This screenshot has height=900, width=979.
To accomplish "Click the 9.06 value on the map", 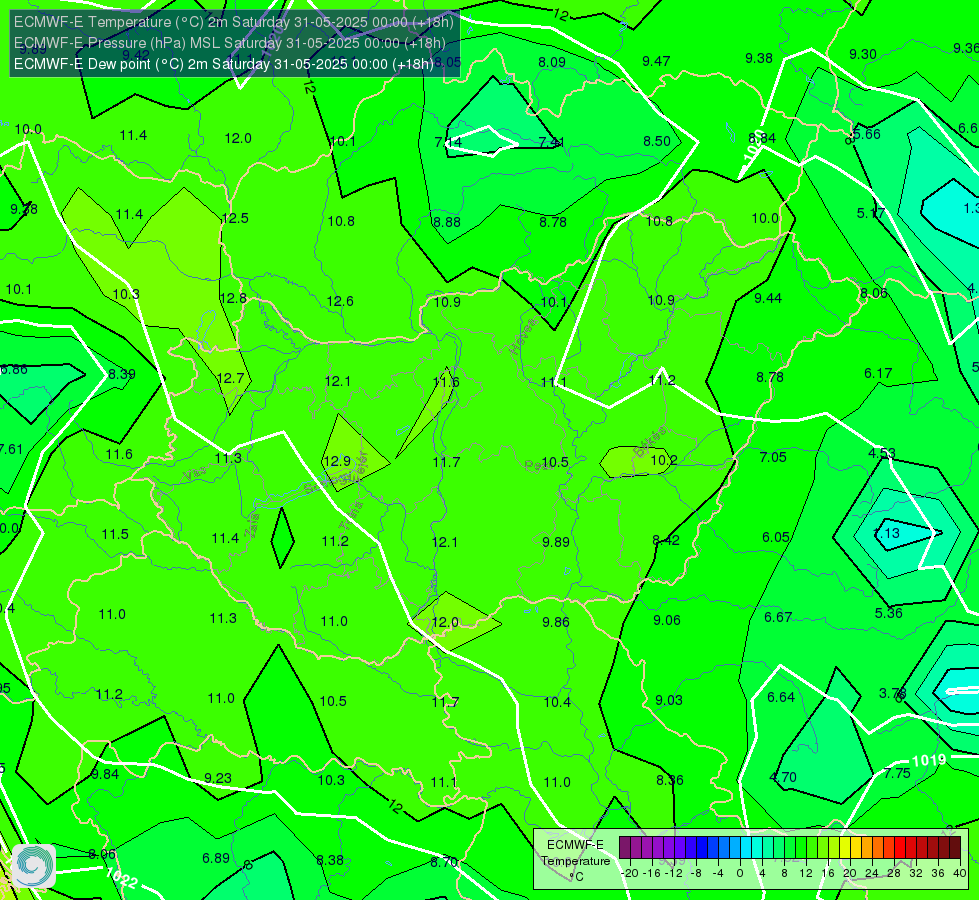I will tap(667, 620).
